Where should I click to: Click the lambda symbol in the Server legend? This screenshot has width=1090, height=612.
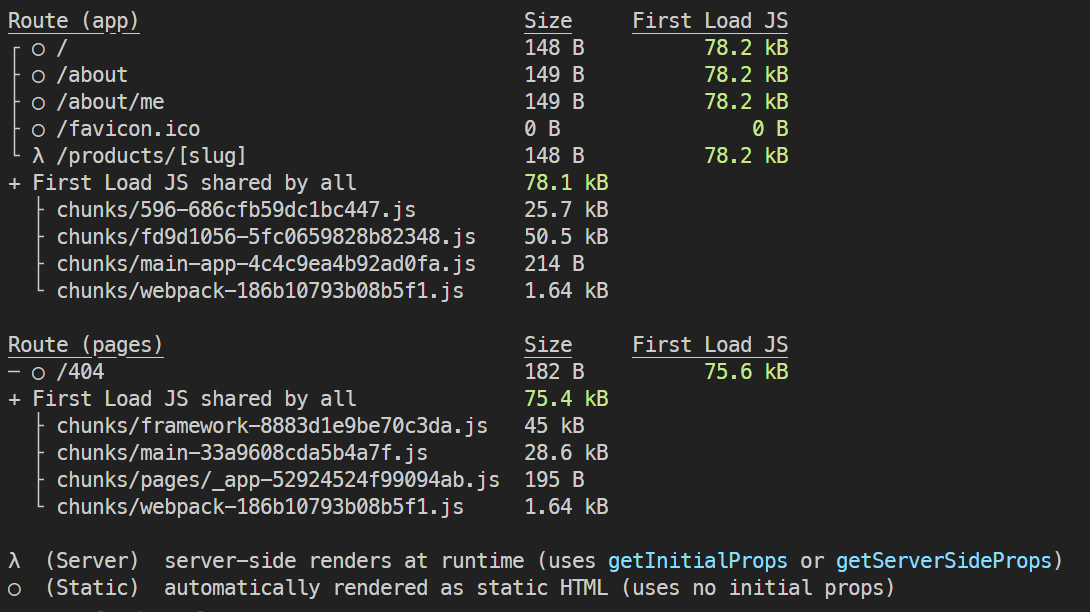[x=15, y=561]
